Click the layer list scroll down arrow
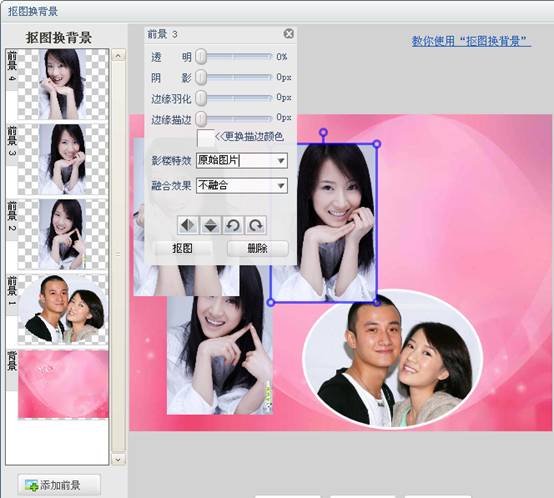The height and width of the screenshot is (498, 554). pos(118,460)
